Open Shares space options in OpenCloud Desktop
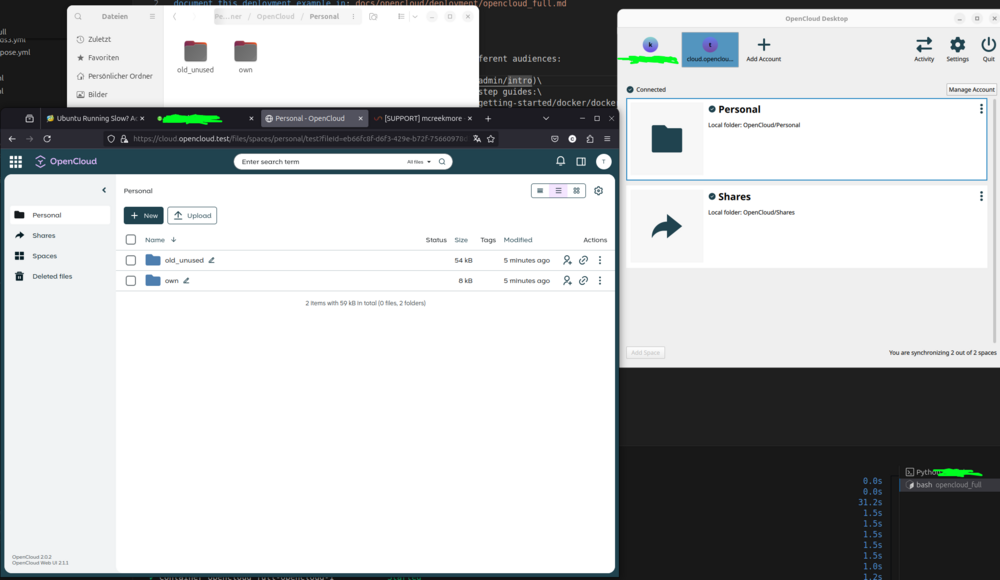The image size is (1000, 580). [x=981, y=197]
